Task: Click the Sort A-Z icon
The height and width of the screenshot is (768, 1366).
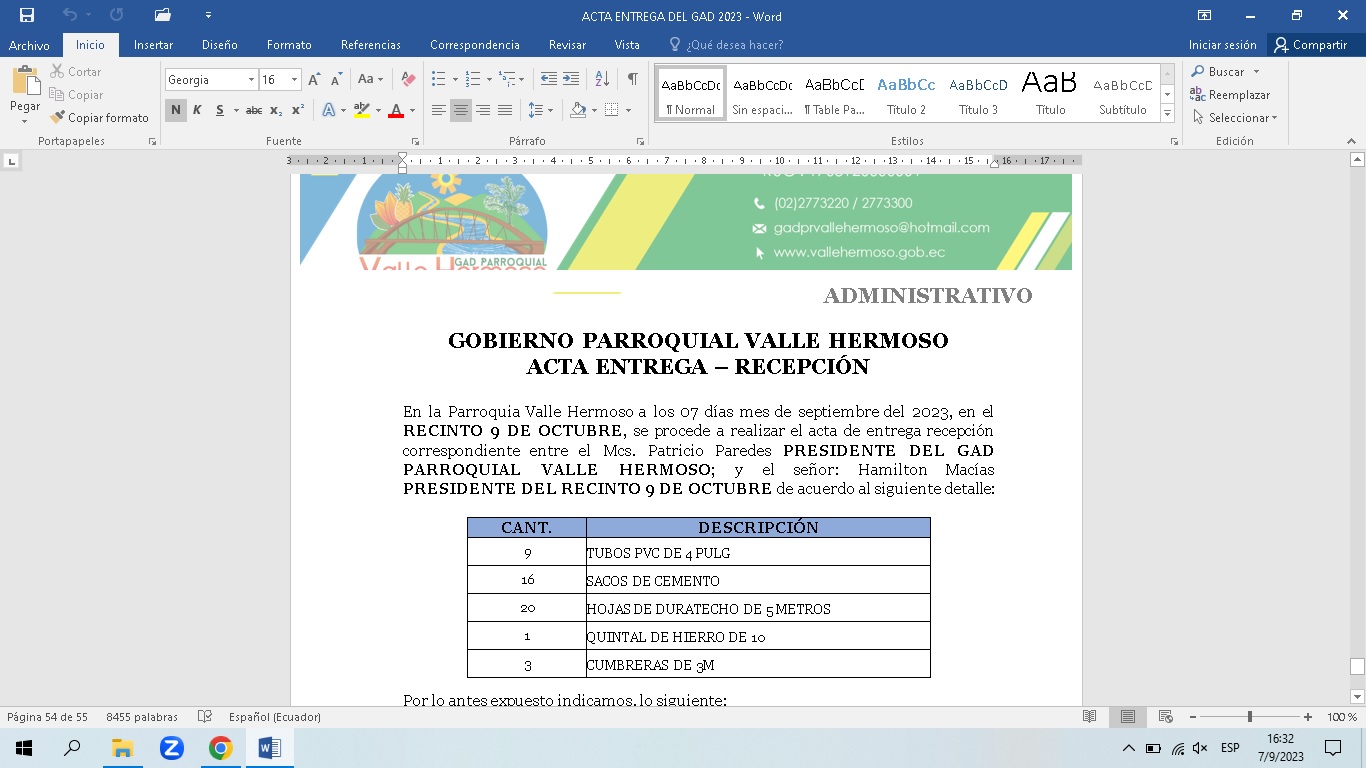Action: (602, 79)
